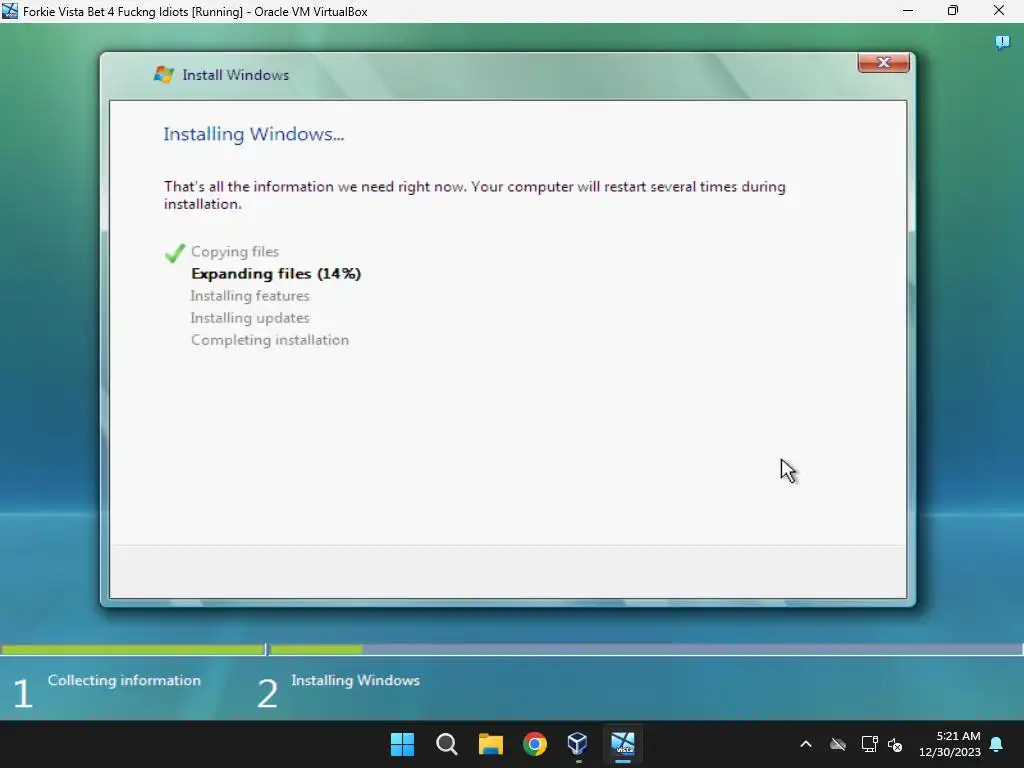The height and width of the screenshot is (768, 1024).
Task: Open VirtualBox Manager from the taskbar
Action: [x=578, y=744]
